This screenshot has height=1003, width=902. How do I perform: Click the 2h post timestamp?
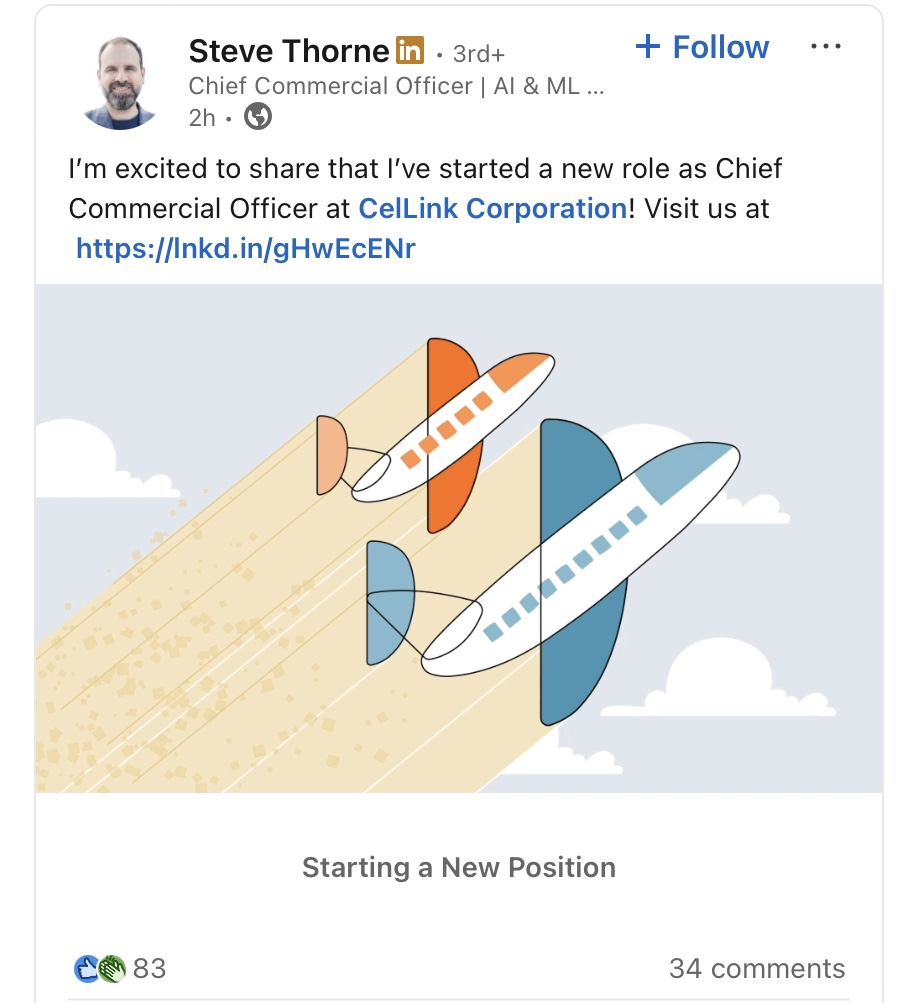point(202,118)
